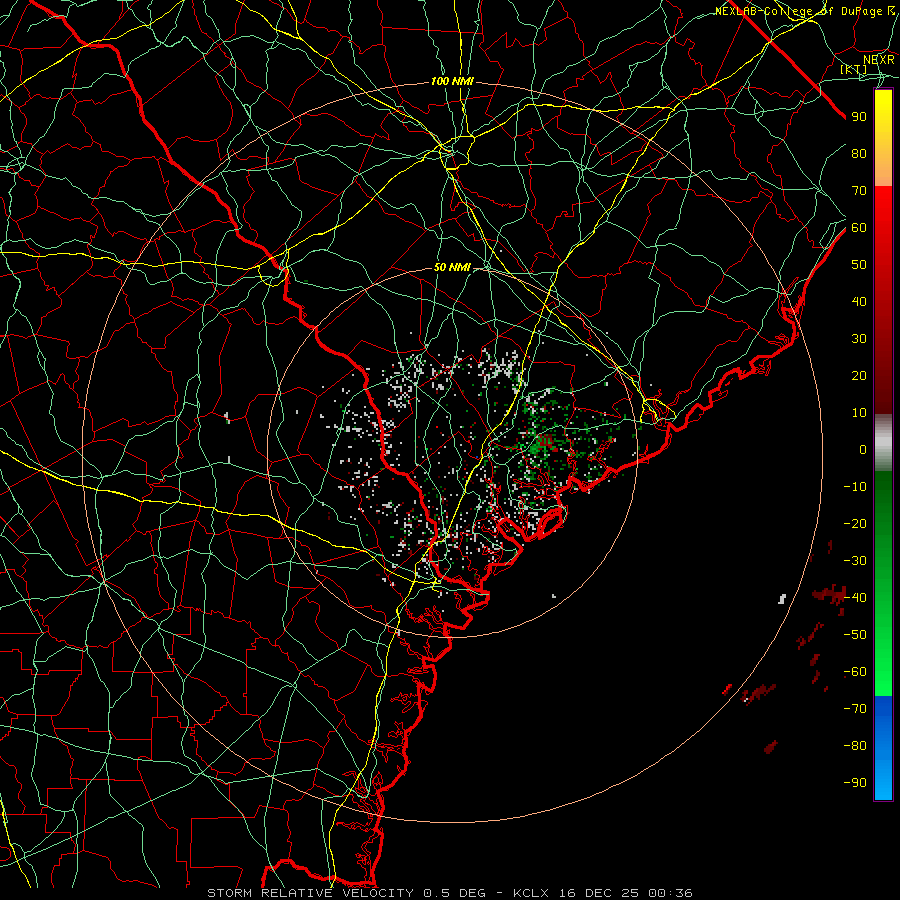Image resolution: width=900 pixels, height=900 pixels.
Task: Click the -90 value on the velocity scale
Action: tap(855, 783)
